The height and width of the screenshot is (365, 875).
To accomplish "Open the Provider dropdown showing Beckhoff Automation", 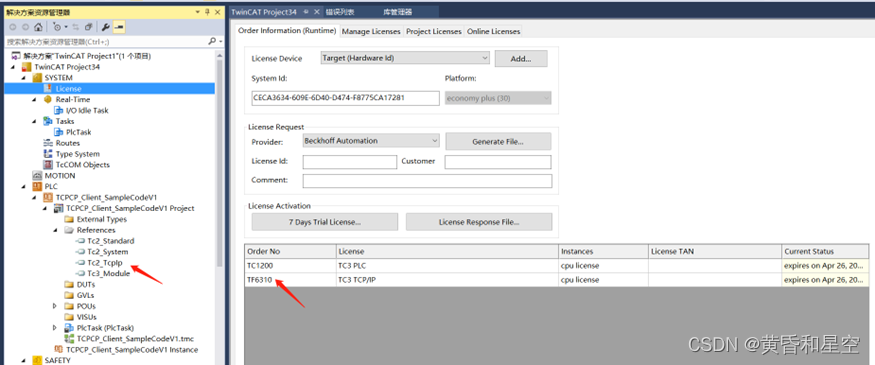I will [371, 141].
